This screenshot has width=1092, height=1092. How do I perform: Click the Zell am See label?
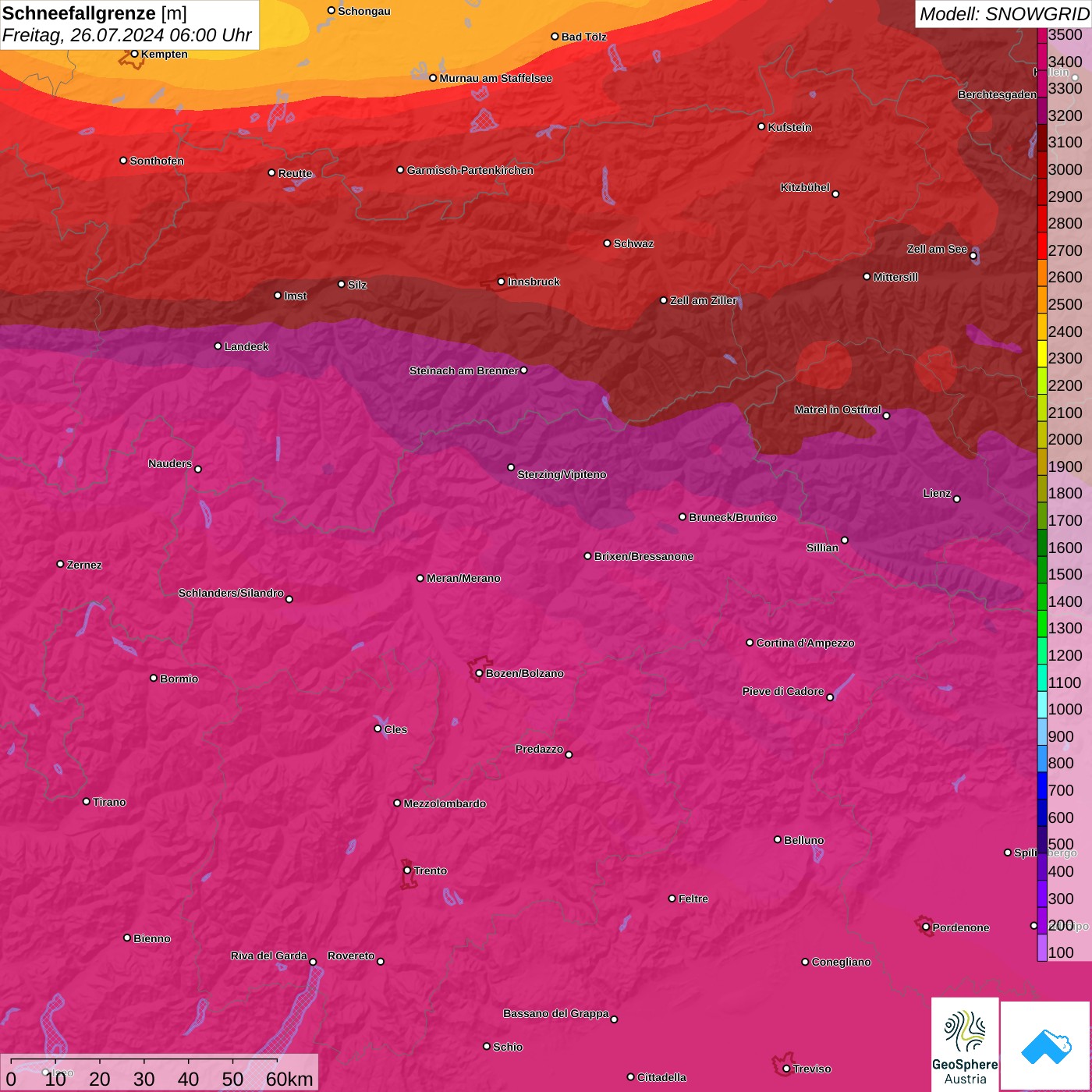(937, 249)
